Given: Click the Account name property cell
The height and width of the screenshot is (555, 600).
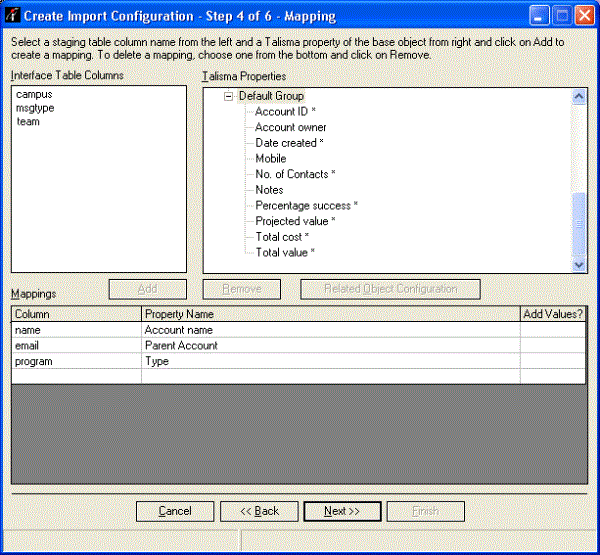Looking at the screenshot, I should (x=331, y=330).
